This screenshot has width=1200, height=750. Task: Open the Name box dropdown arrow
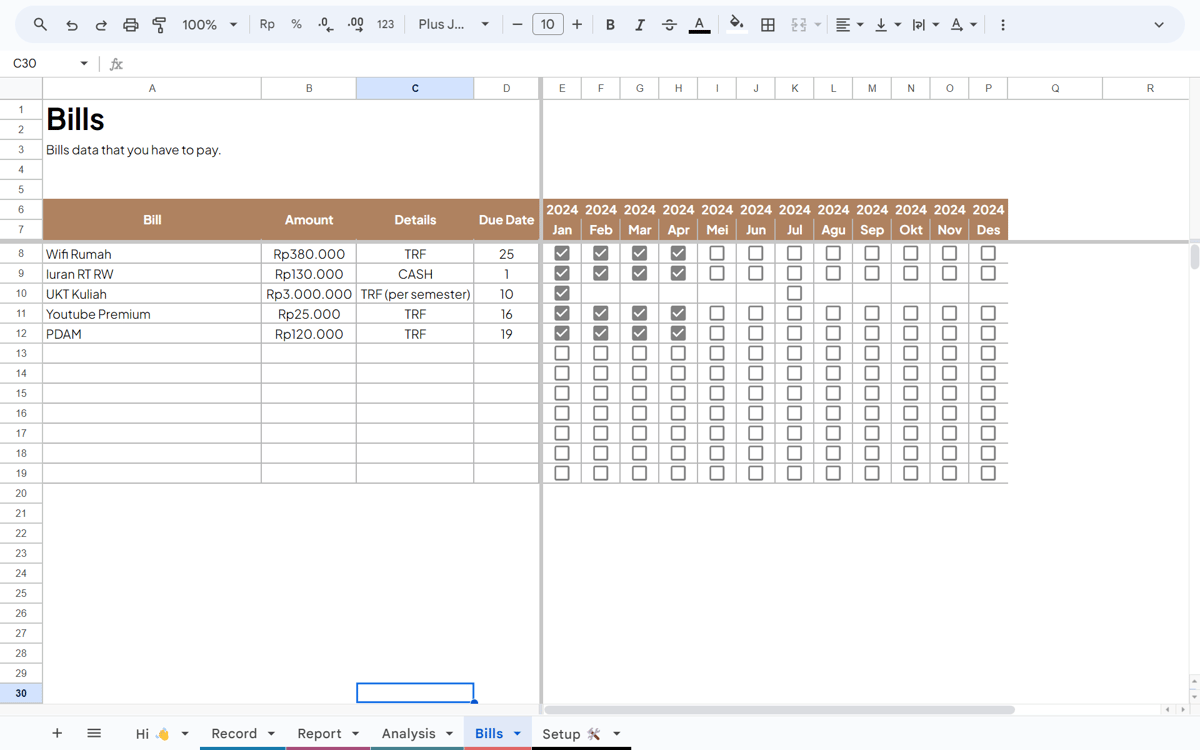84,63
